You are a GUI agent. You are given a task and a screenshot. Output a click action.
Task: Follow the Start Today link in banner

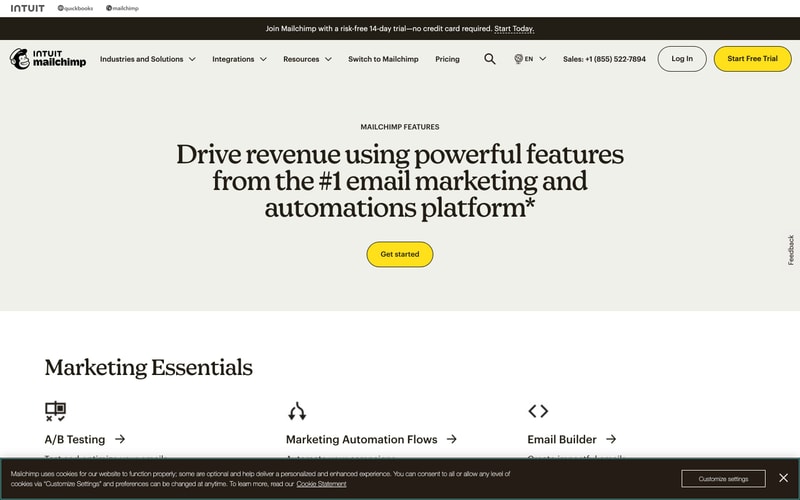coord(514,29)
